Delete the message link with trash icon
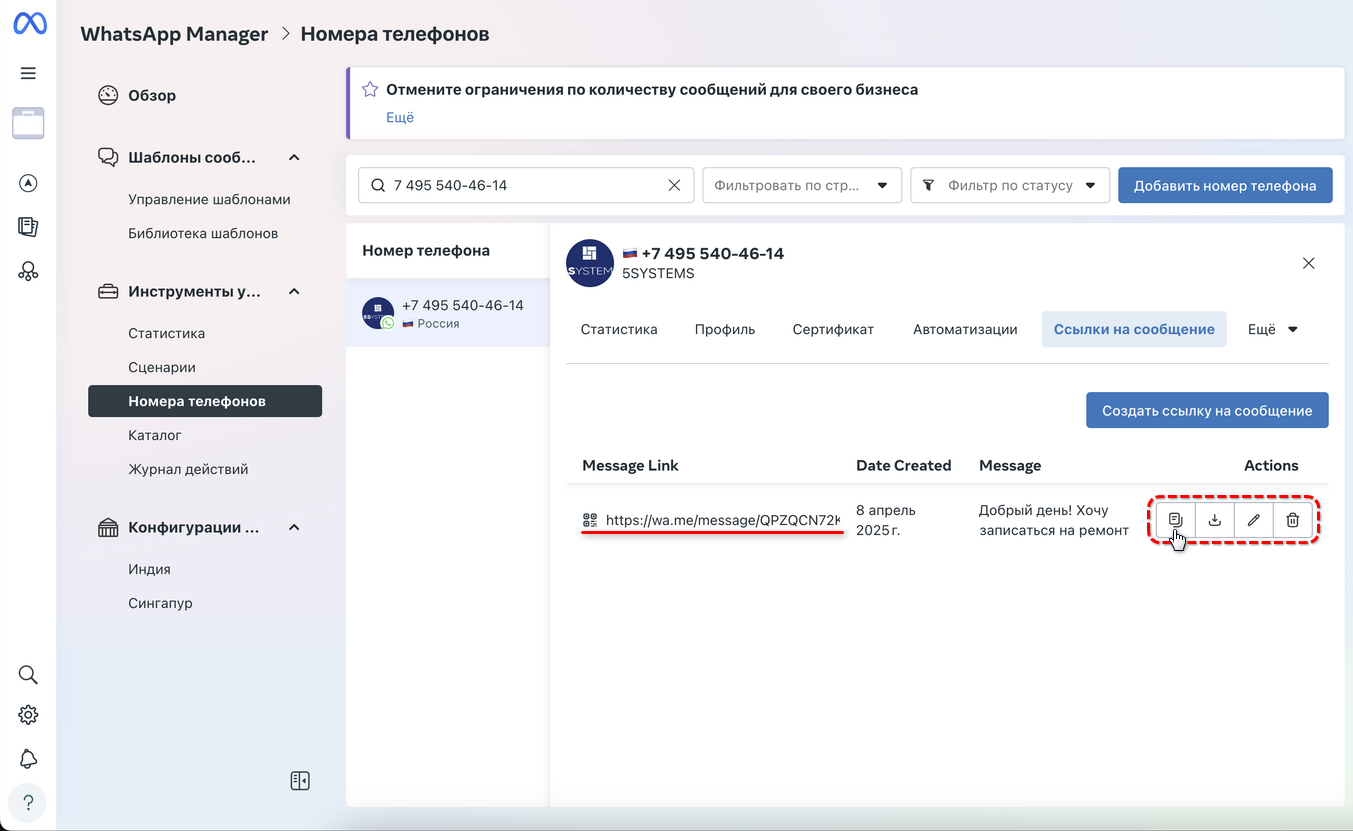Image resolution: width=1353 pixels, height=831 pixels. [1293, 520]
